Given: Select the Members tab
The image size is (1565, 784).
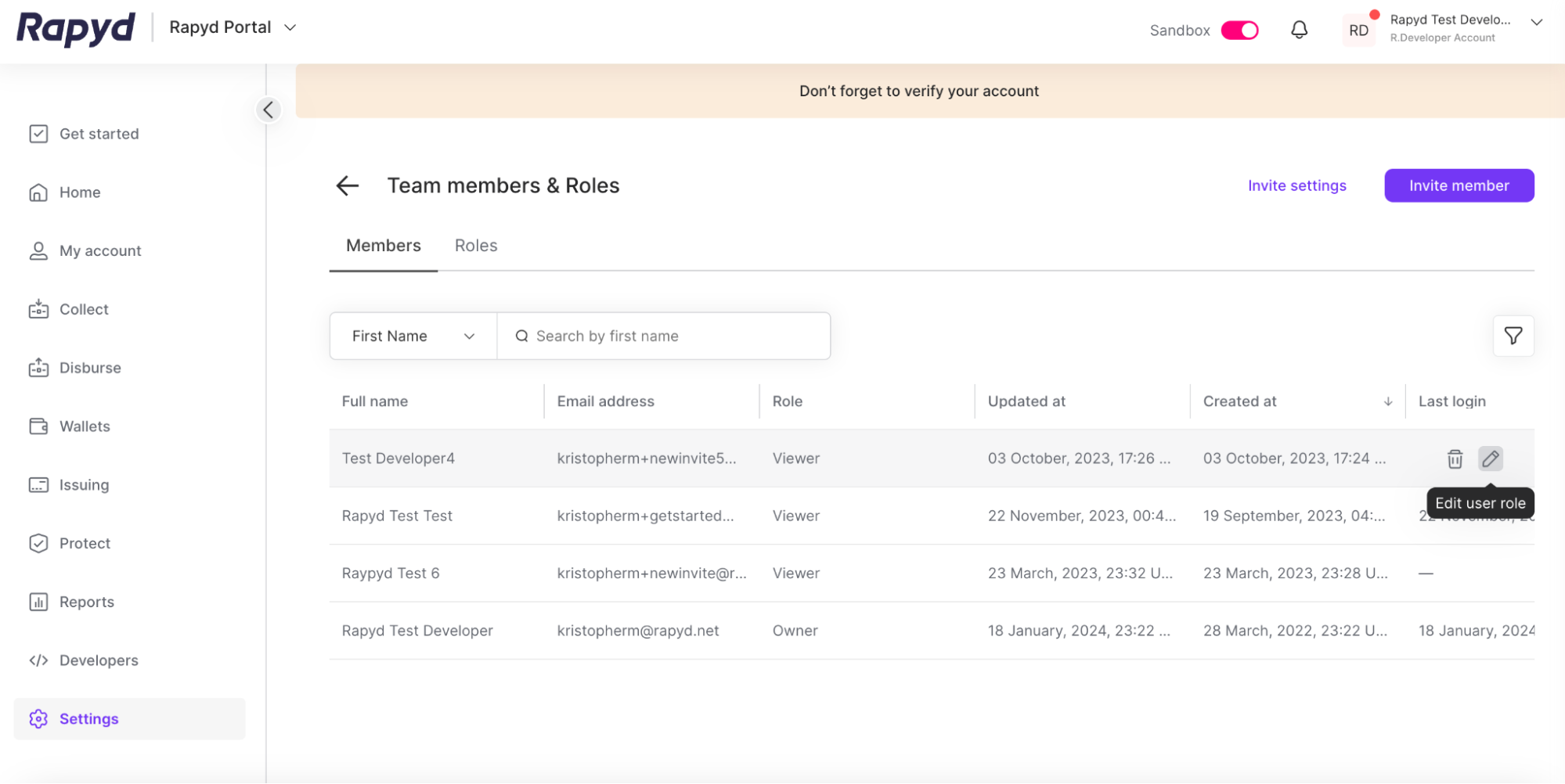Looking at the screenshot, I should click(383, 246).
